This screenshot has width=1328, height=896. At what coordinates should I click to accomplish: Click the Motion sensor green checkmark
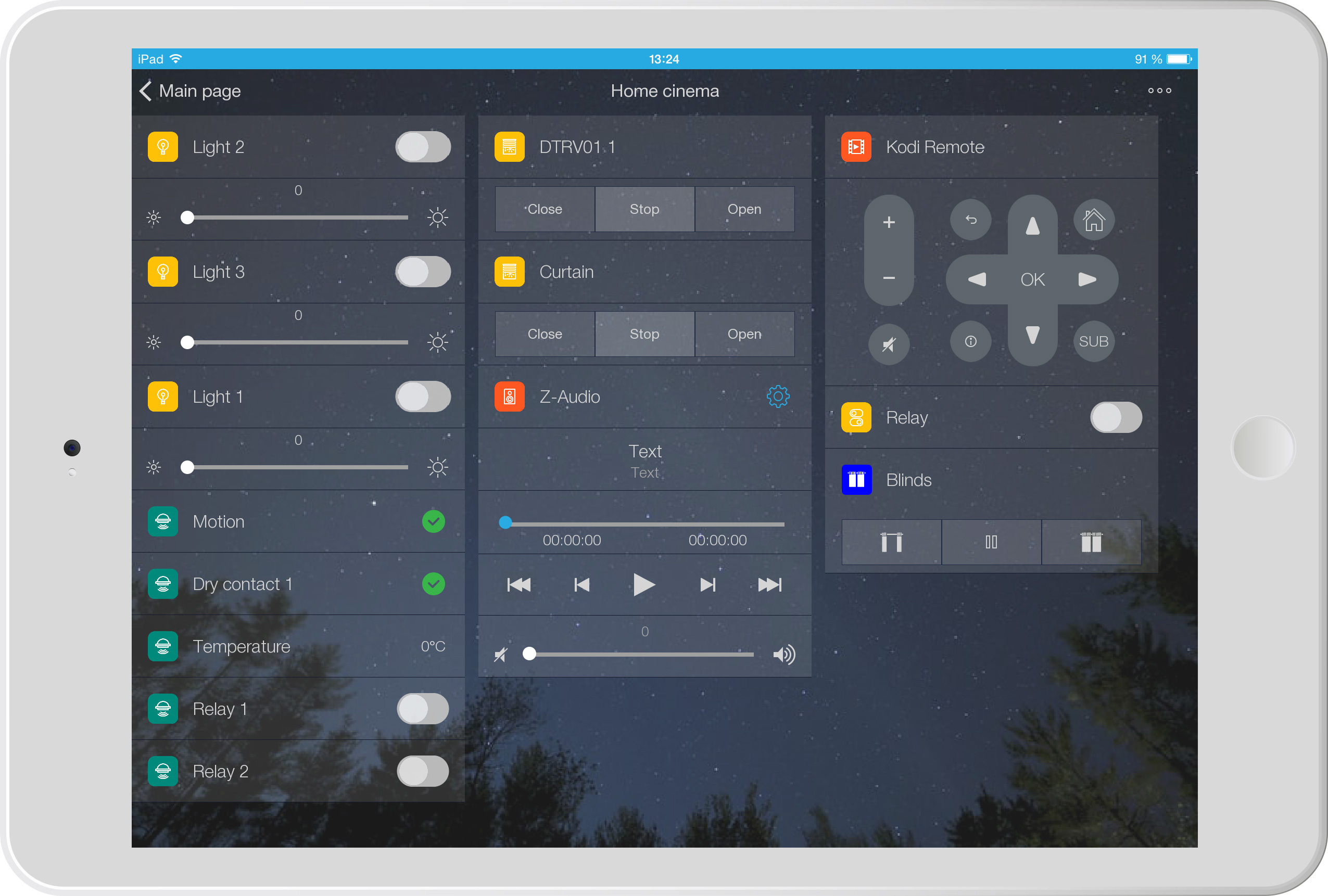(434, 521)
